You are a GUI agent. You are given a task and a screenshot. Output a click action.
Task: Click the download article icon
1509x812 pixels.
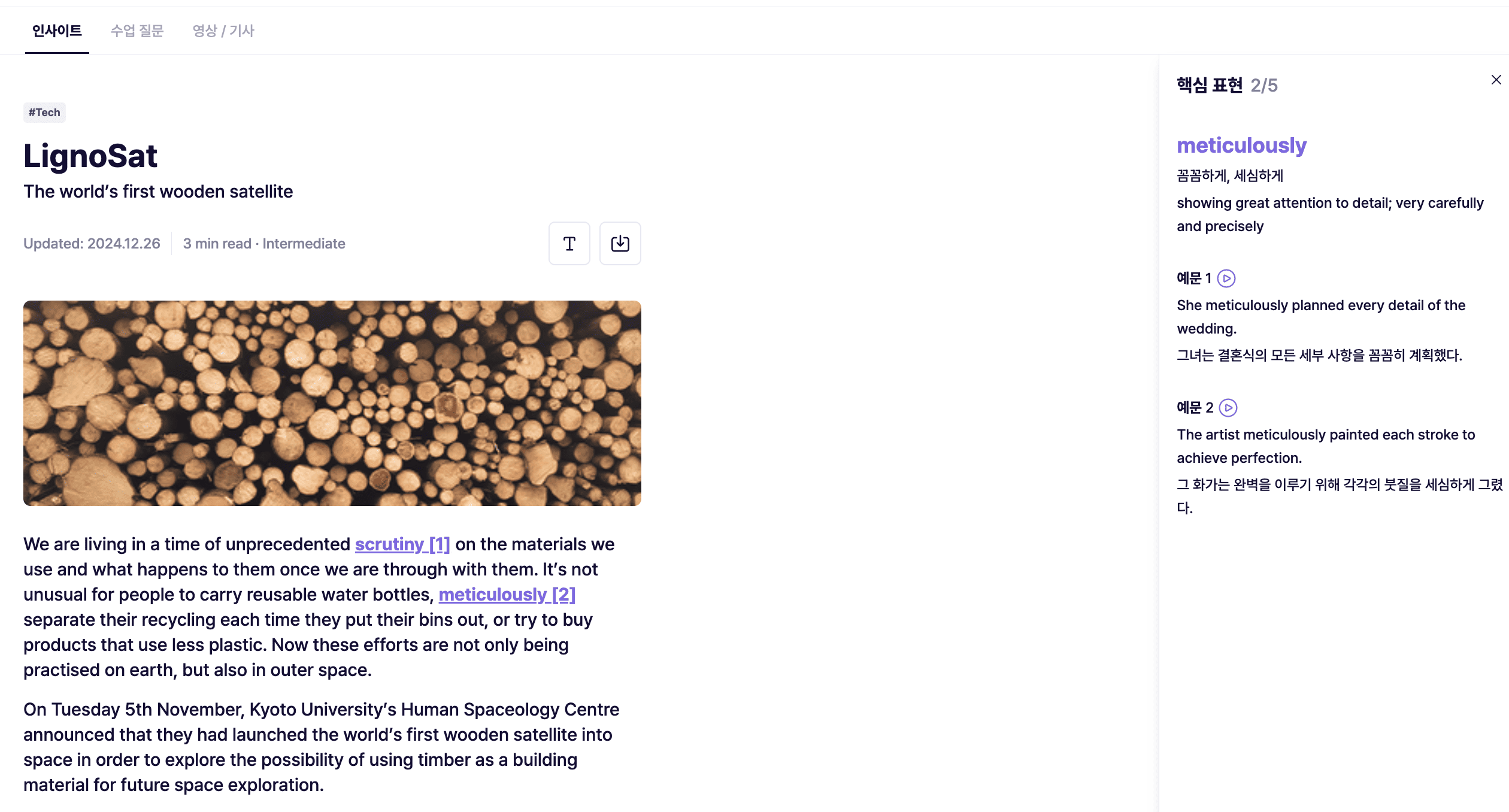point(620,244)
